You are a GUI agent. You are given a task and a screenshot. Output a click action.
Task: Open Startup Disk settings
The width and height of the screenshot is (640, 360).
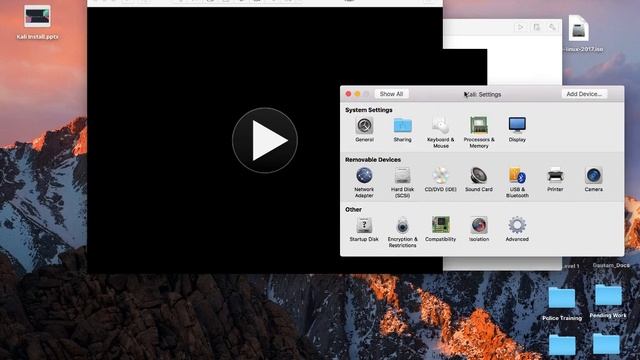pyautogui.click(x=364, y=229)
